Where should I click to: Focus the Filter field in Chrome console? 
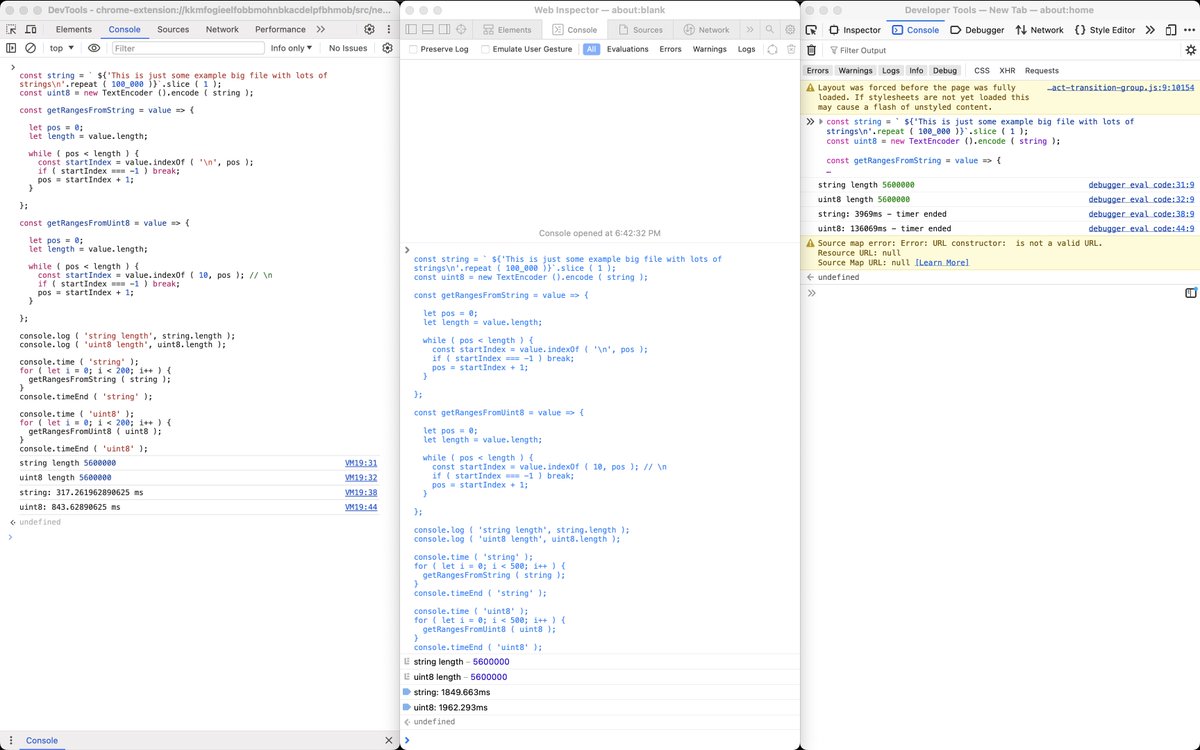pos(188,48)
